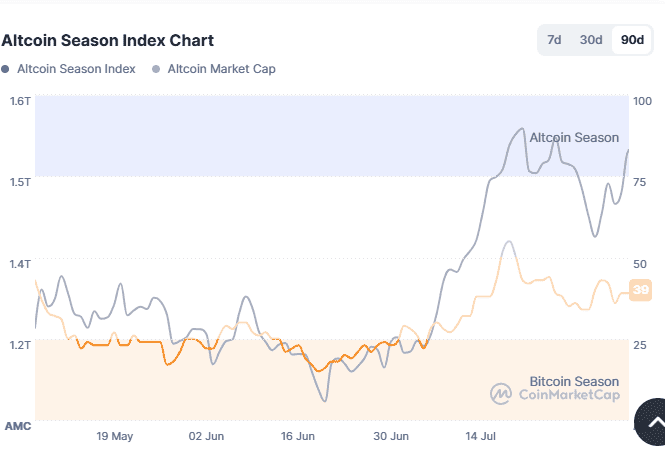Click the 30 Jun date marker
The height and width of the screenshot is (450, 665).
point(391,437)
